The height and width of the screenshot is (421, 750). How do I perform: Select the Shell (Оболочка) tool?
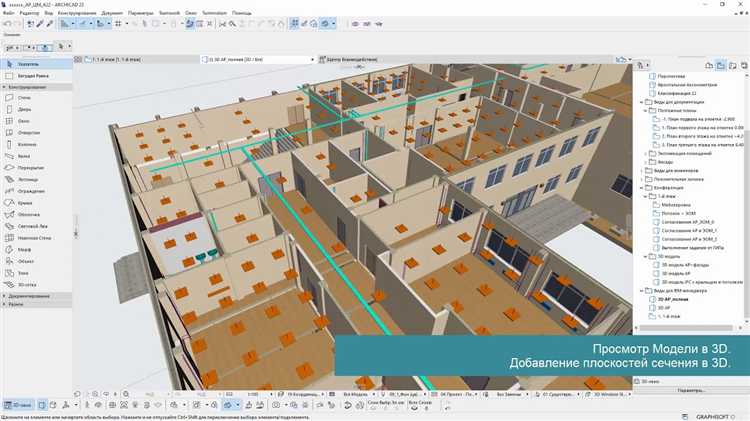pyautogui.click(x=36, y=214)
